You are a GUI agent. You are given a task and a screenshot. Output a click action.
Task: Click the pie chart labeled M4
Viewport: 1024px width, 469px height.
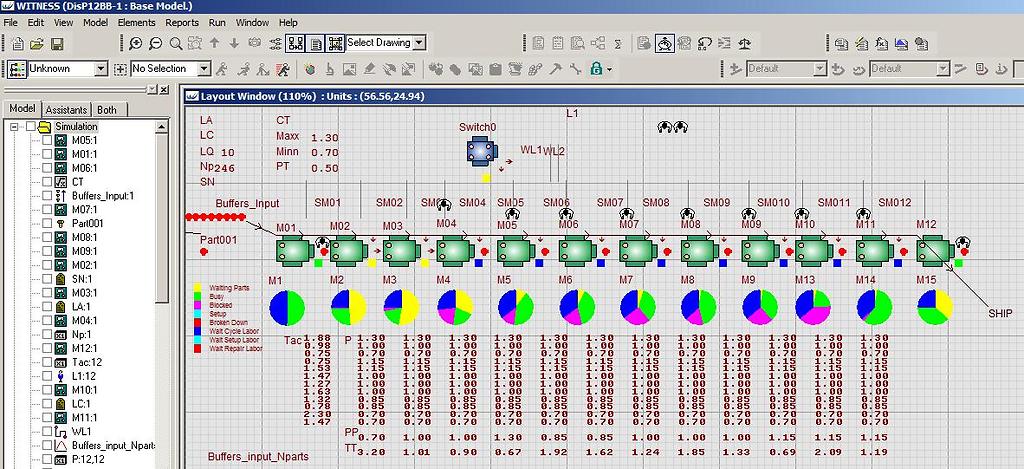455,308
